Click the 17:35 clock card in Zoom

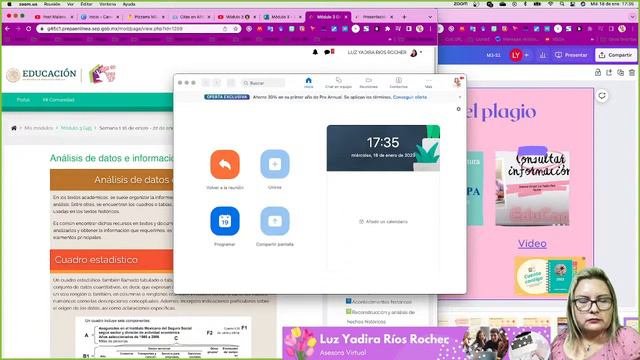(x=383, y=148)
